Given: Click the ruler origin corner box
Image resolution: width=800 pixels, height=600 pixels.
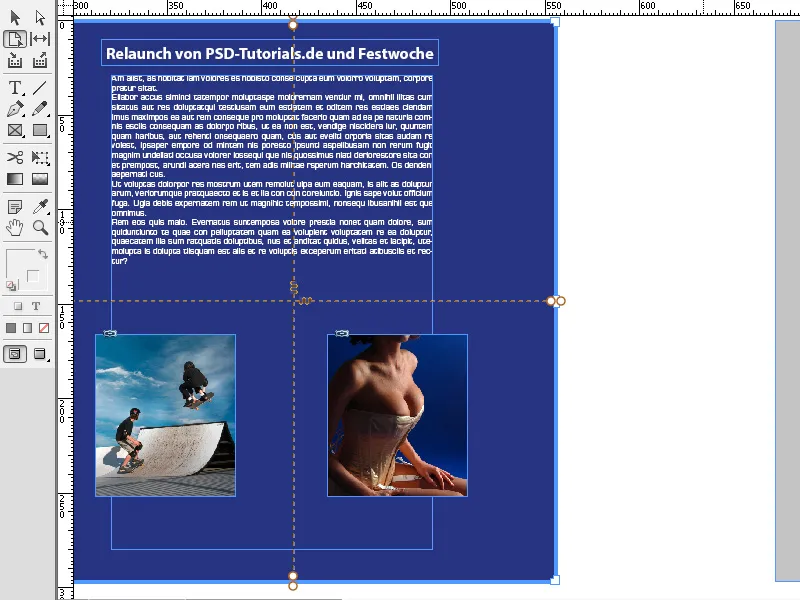Looking at the screenshot, I should [x=65, y=7].
